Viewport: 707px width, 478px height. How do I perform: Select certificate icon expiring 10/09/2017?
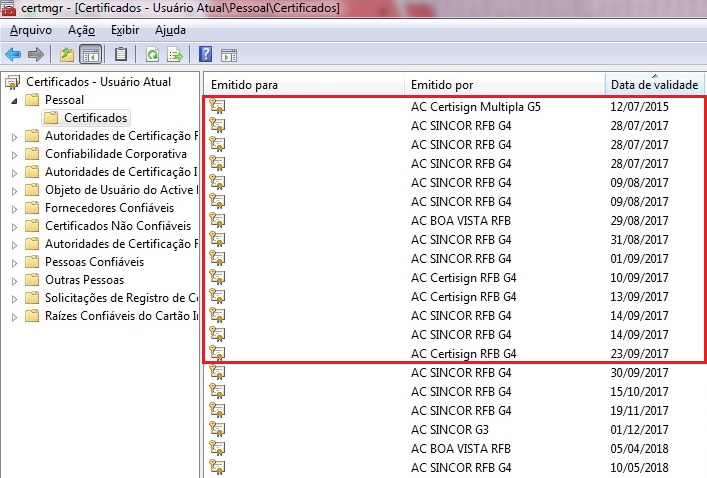[x=217, y=277]
